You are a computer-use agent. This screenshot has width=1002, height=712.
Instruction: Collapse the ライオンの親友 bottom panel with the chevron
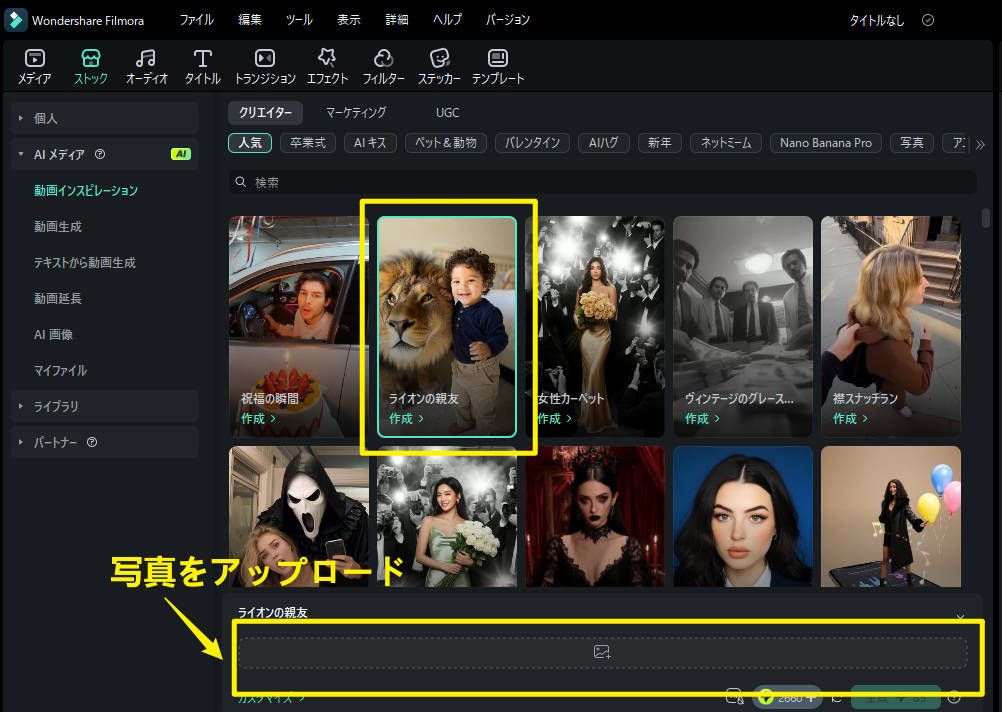tap(959, 617)
